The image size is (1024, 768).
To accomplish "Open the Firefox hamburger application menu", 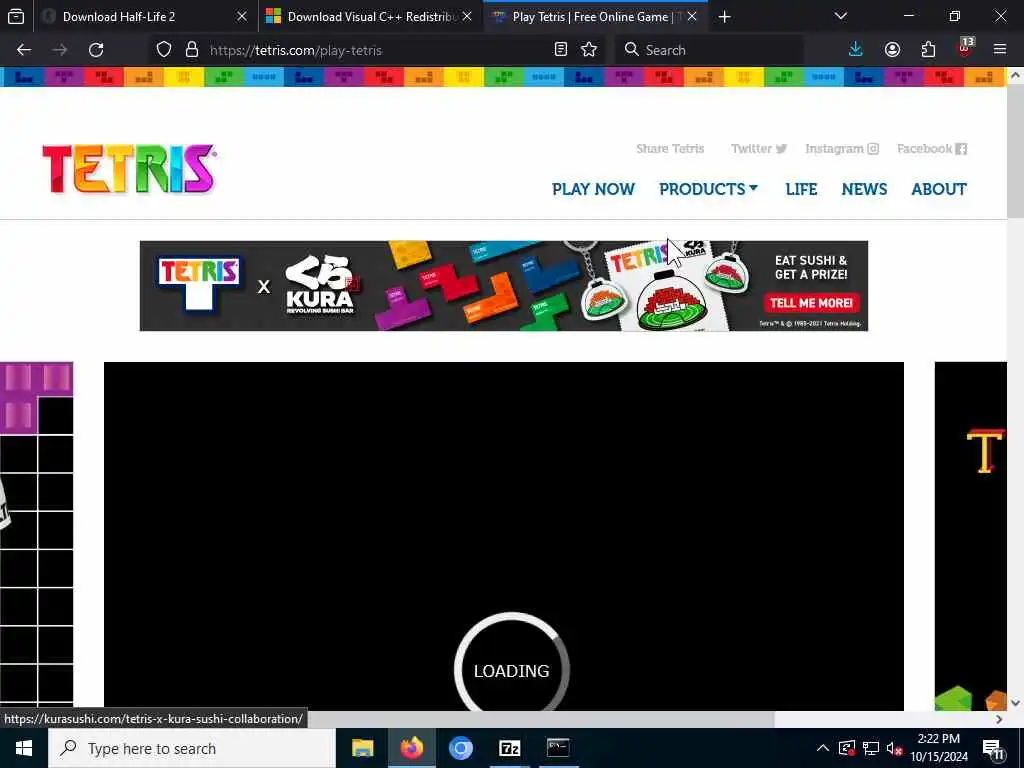I will tap(999, 50).
